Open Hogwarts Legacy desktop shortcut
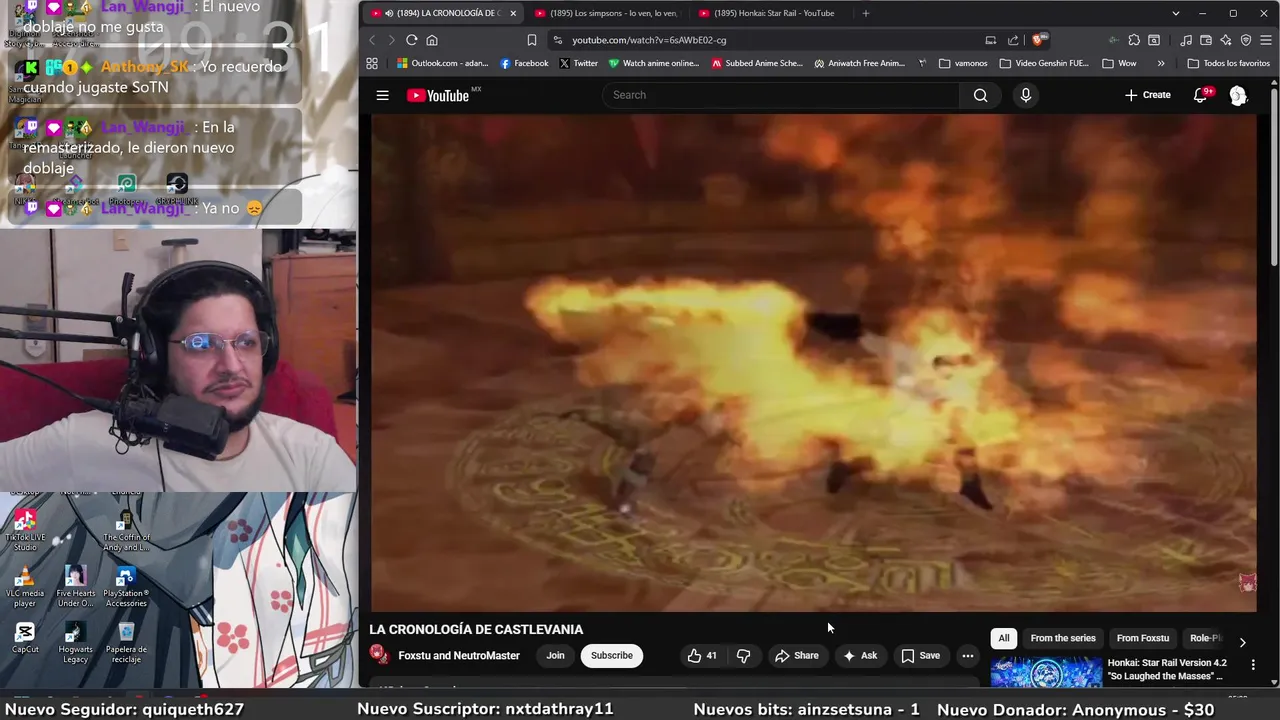Screen dimensions: 1280x720 76,643
